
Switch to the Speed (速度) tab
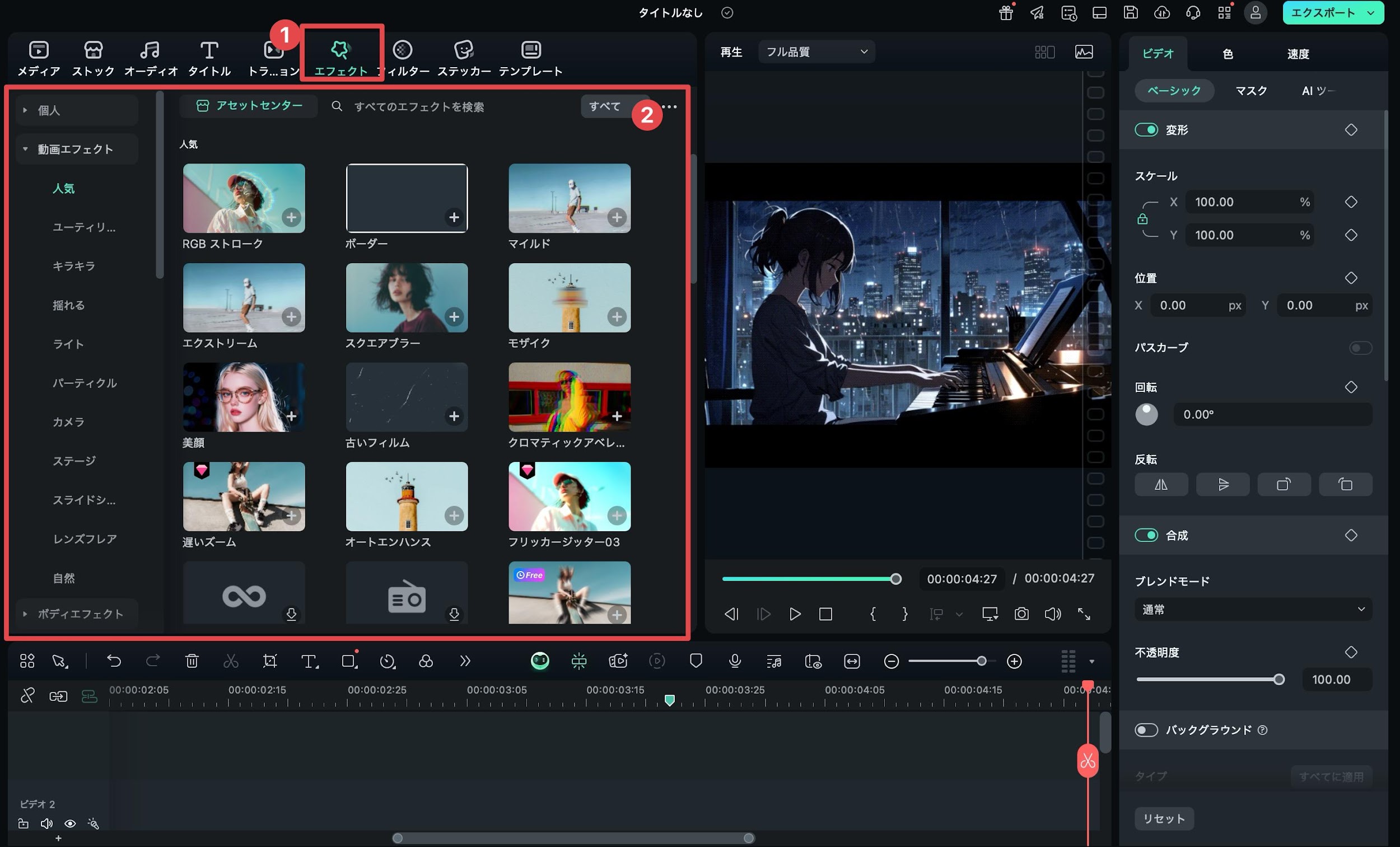coord(1298,53)
